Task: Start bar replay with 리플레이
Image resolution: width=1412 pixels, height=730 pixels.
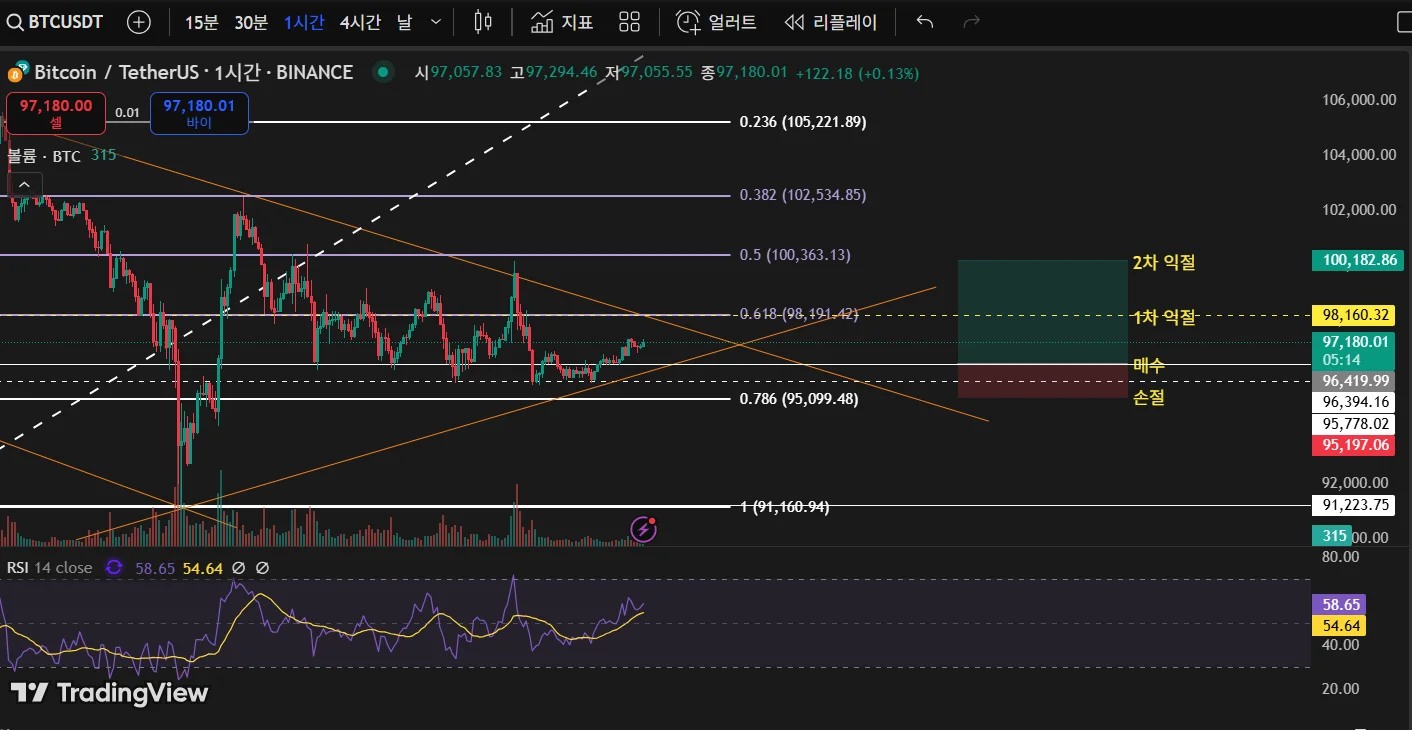Action: [831, 21]
